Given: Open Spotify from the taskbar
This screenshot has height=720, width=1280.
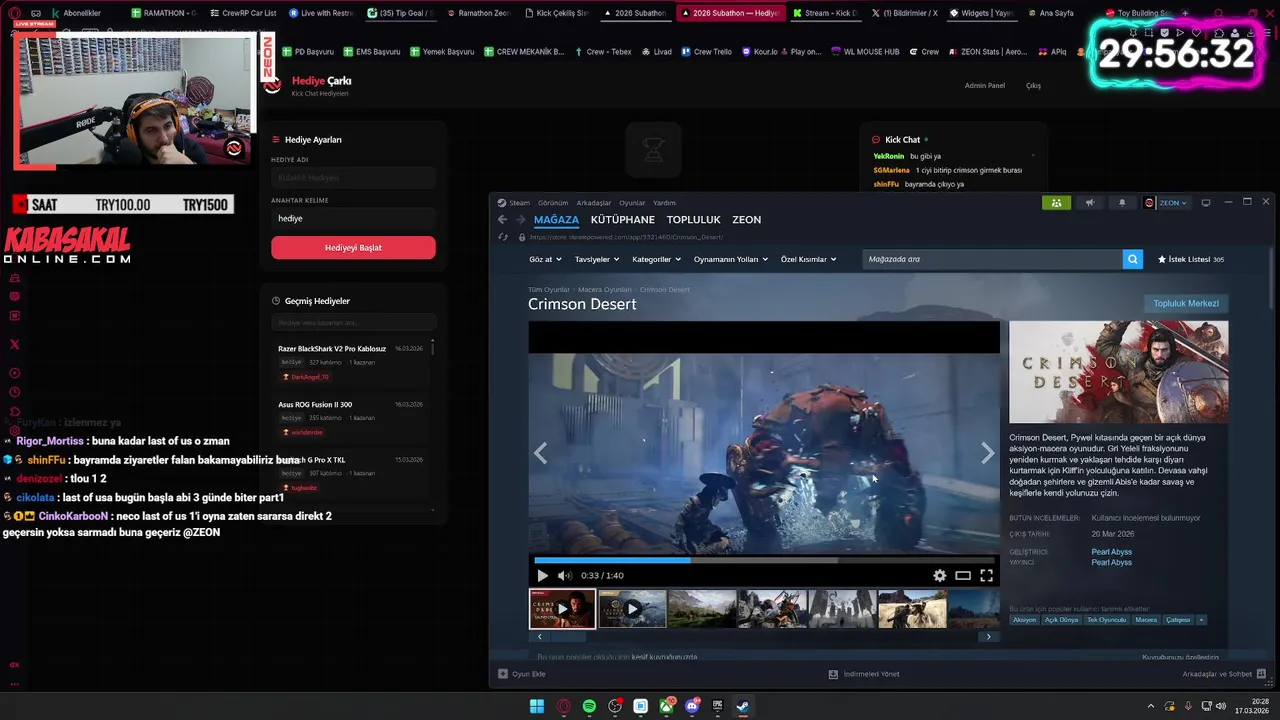Looking at the screenshot, I should (x=589, y=706).
